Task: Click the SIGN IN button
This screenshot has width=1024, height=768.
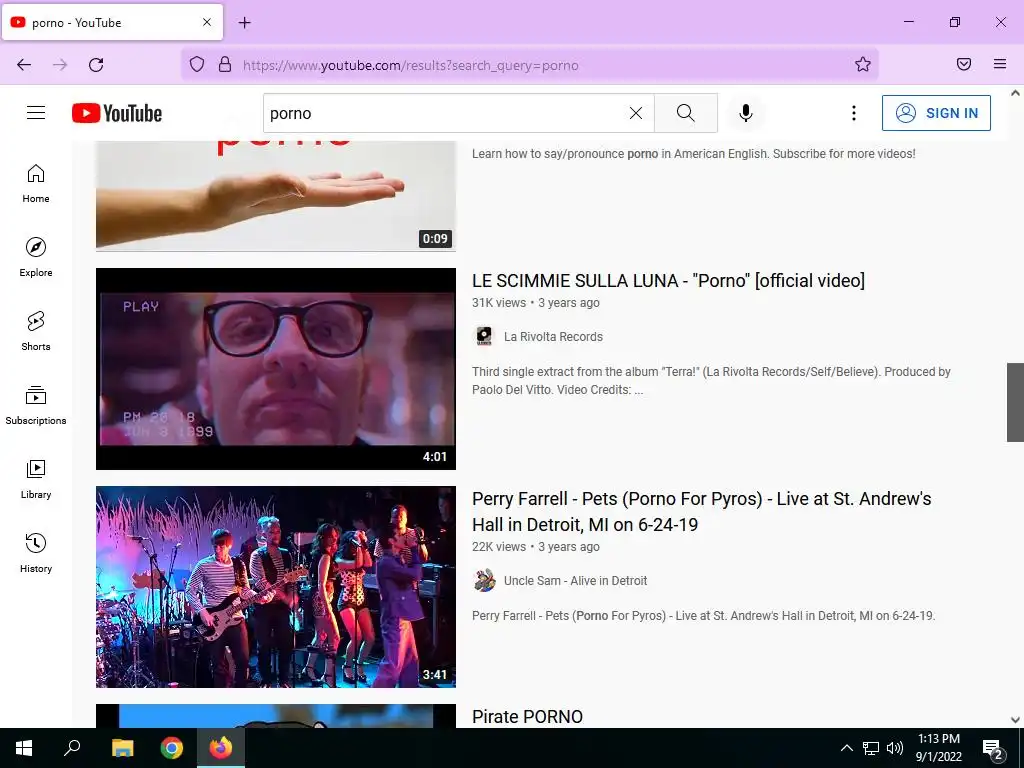Action: [x=936, y=113]
